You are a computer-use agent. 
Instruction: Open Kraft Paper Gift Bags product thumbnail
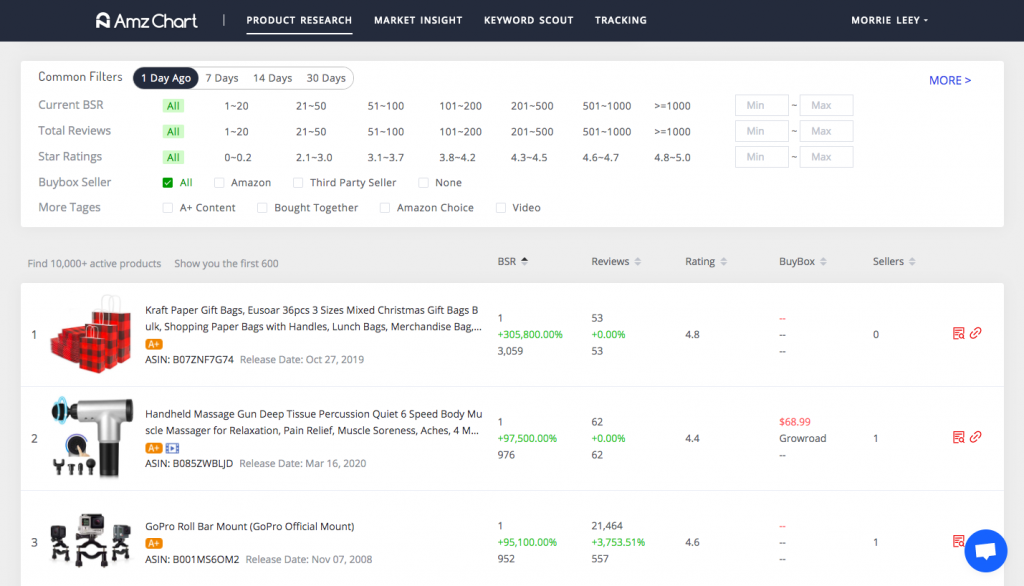(x=91, y=334)
